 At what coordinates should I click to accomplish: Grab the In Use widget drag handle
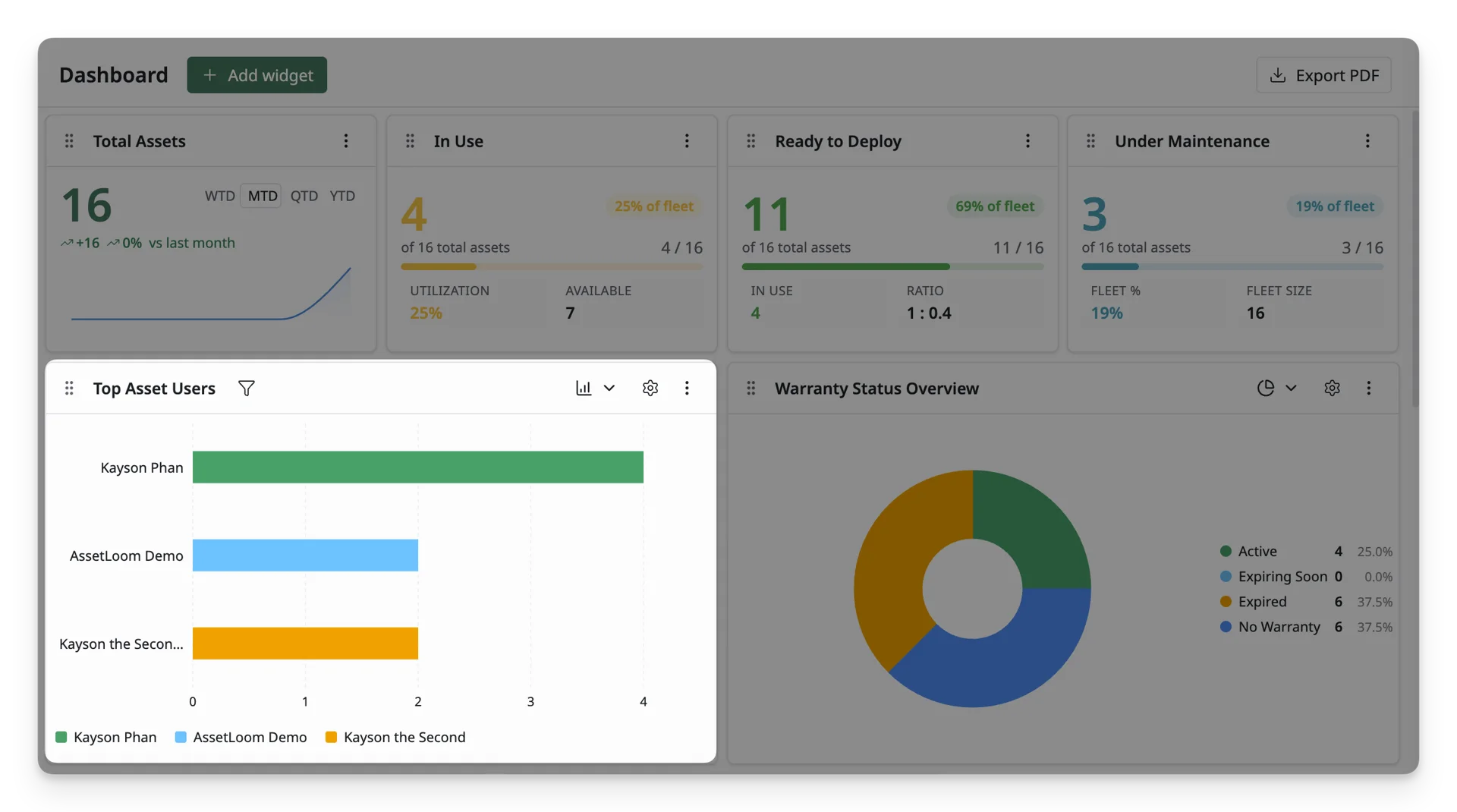click(410, 141)
